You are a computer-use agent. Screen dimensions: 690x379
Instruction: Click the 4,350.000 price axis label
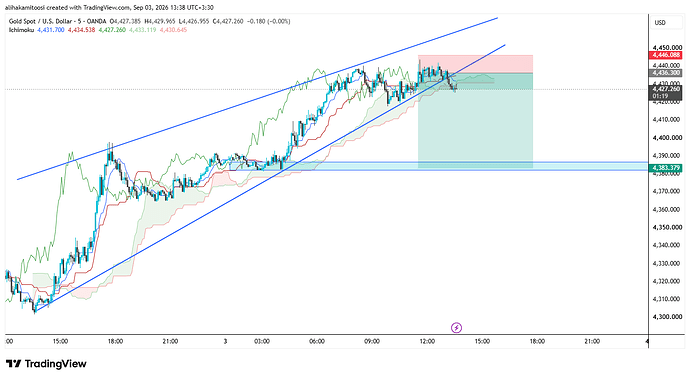[x=668, y=227]
